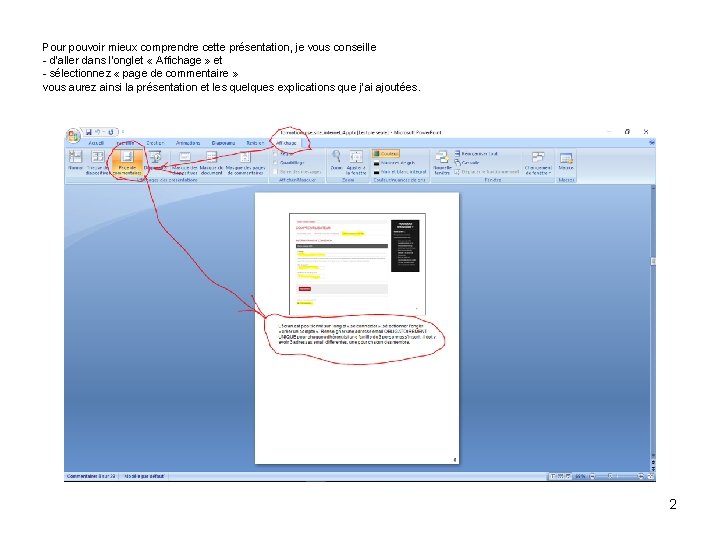Toggle the Quadrillage checkbox

pos(275,163)
